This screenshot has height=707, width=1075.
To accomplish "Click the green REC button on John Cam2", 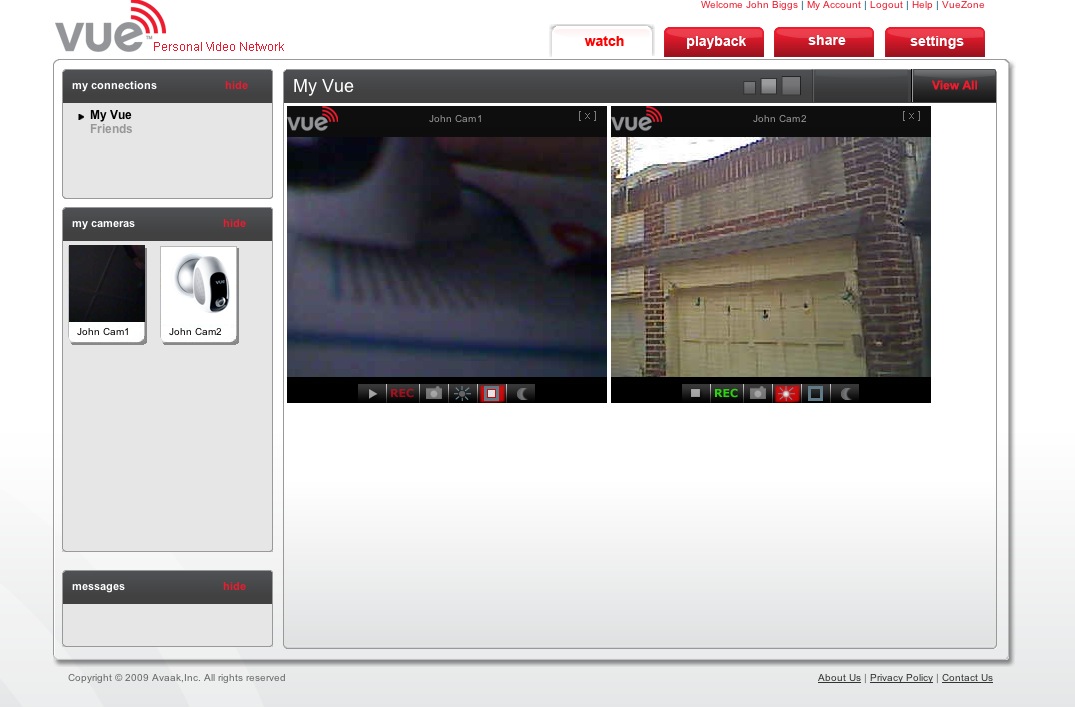I will point(726,394).
